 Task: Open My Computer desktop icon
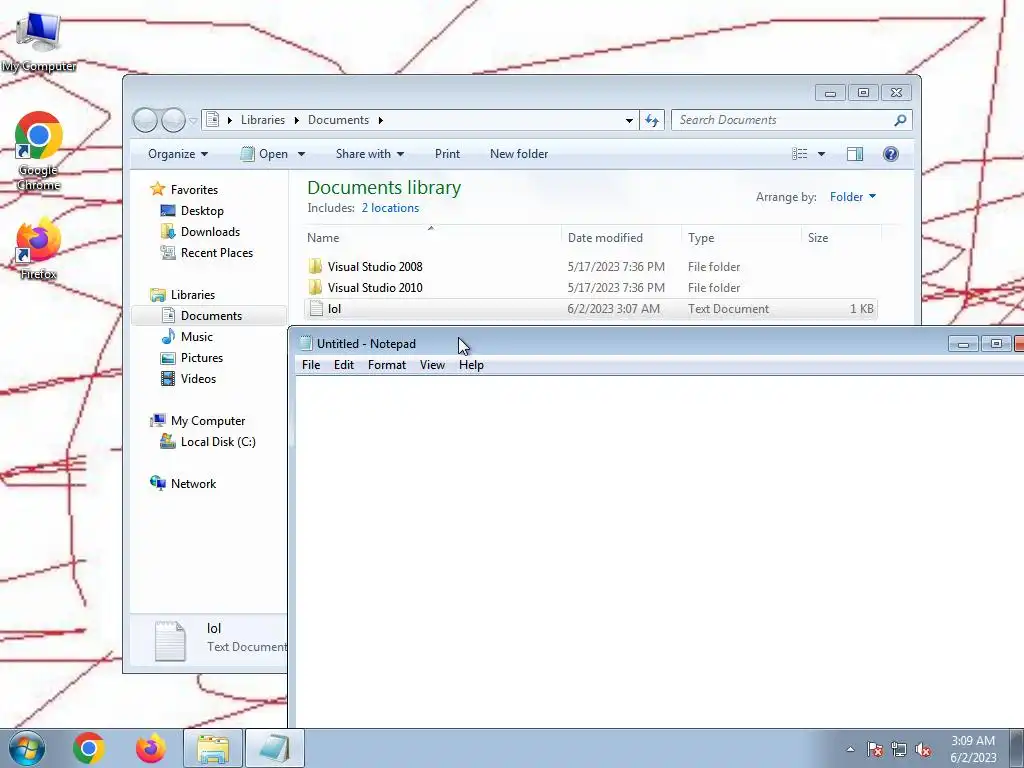tap(38, 40)
